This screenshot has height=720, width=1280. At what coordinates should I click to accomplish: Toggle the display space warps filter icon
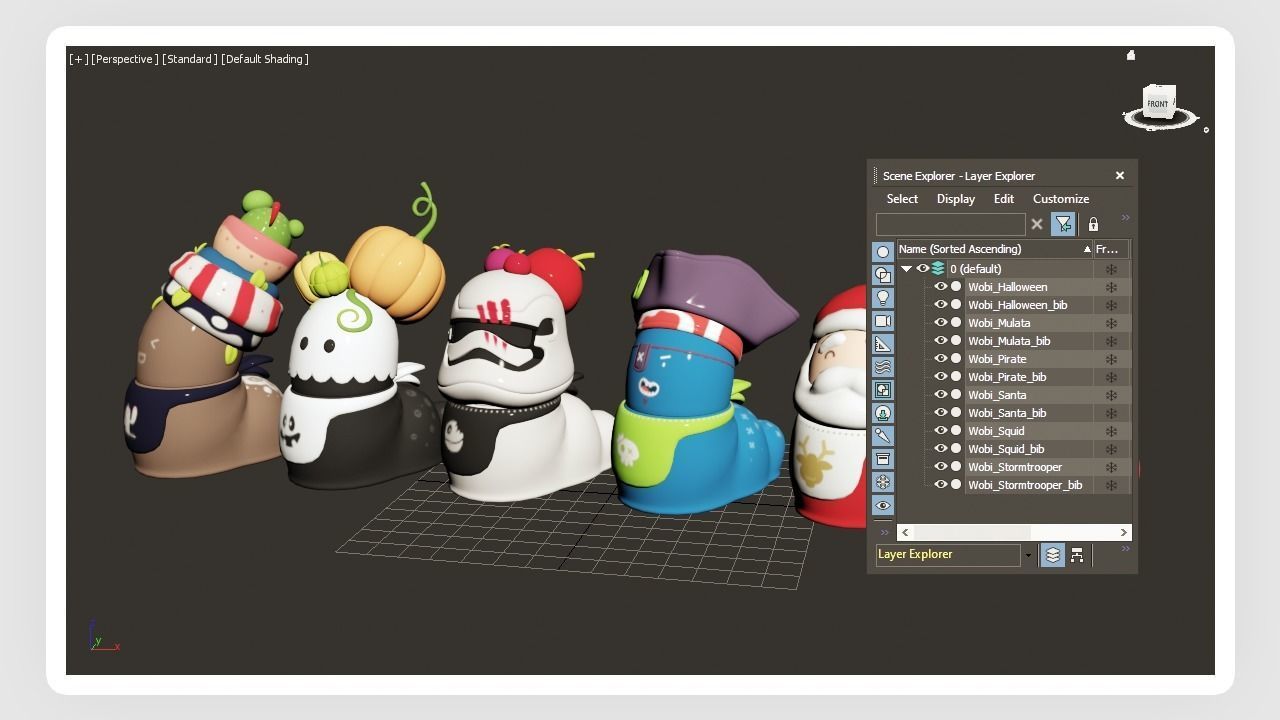click(x=883, y=367)
